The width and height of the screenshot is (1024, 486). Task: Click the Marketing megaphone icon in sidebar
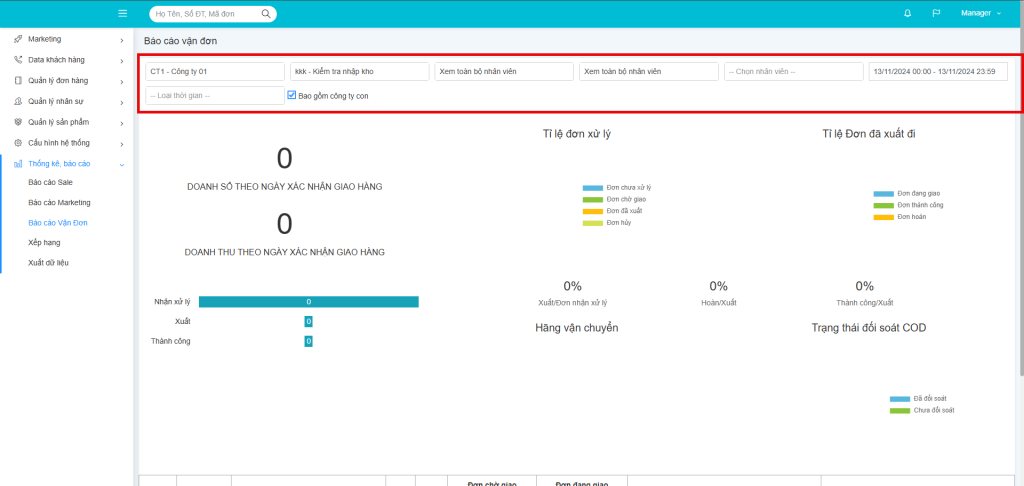tap(18, 39)
